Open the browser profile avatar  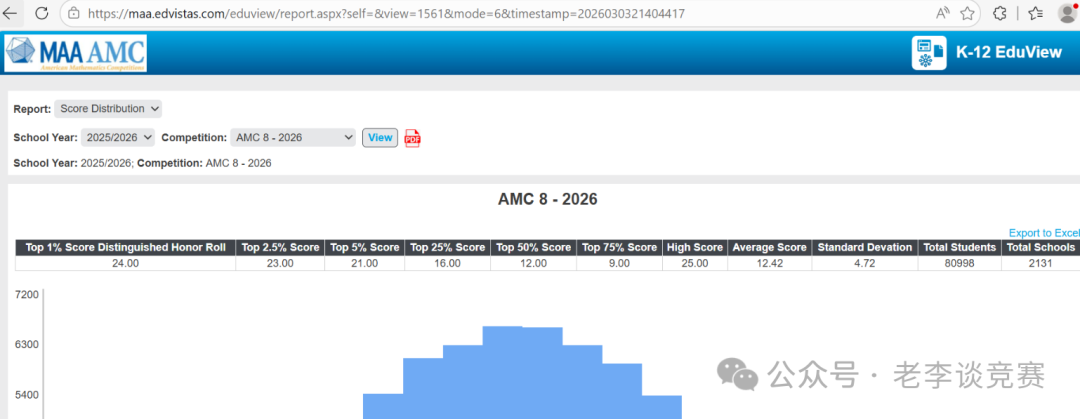[1068, 13]
